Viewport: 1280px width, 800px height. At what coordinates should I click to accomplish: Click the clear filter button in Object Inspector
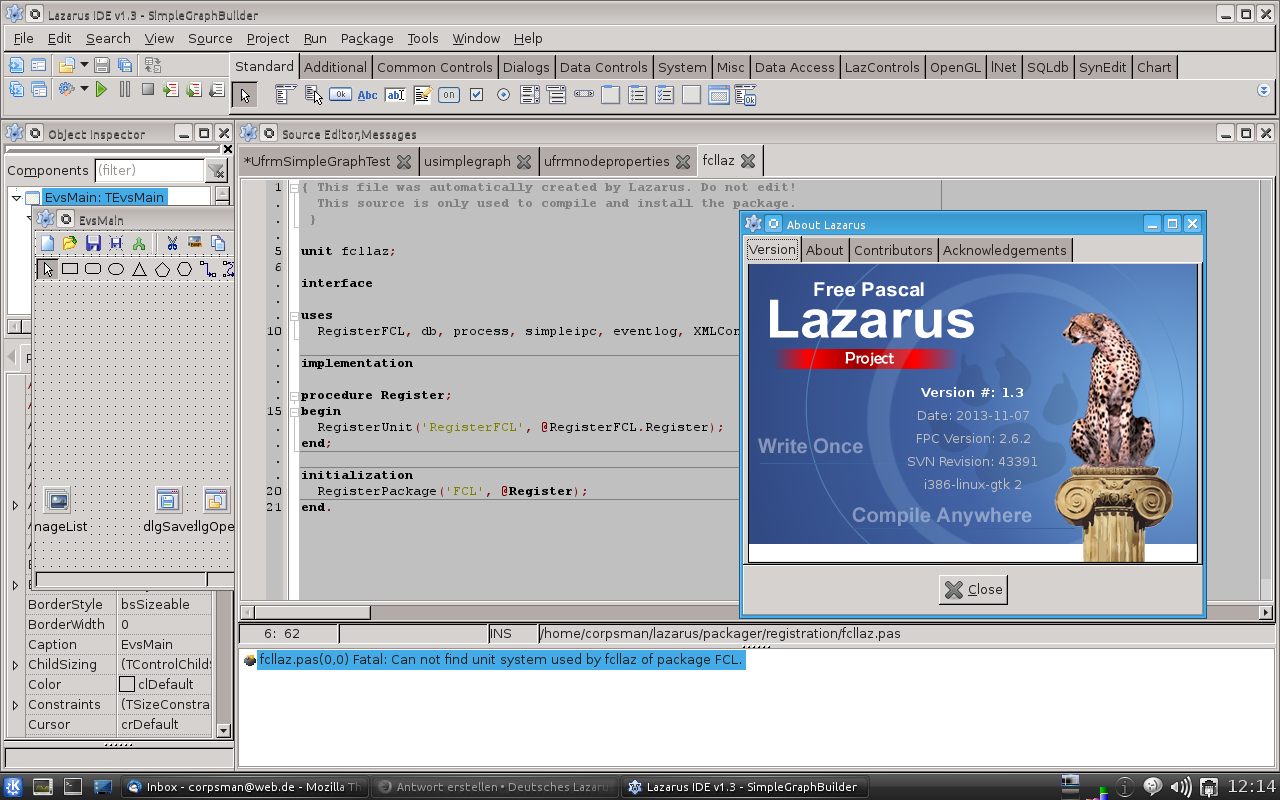click(x=216, y=171)
